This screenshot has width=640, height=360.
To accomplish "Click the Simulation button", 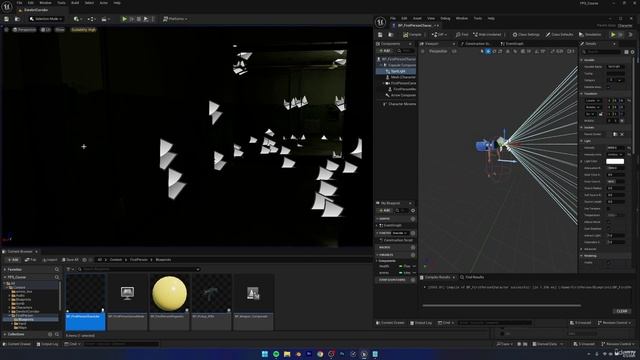I will [x=590, y=35].
